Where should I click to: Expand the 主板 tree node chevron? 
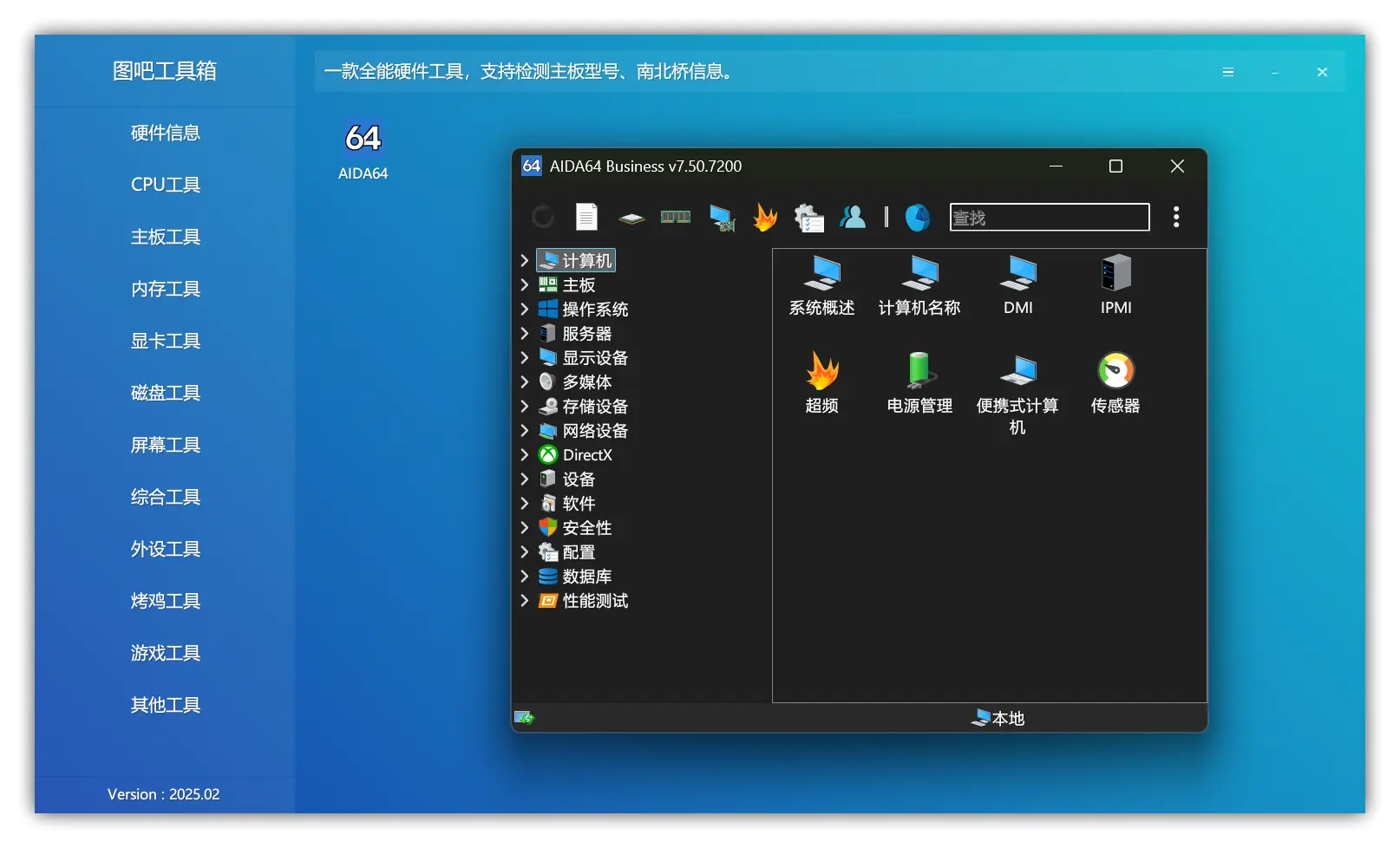click(x=524, y=284)
